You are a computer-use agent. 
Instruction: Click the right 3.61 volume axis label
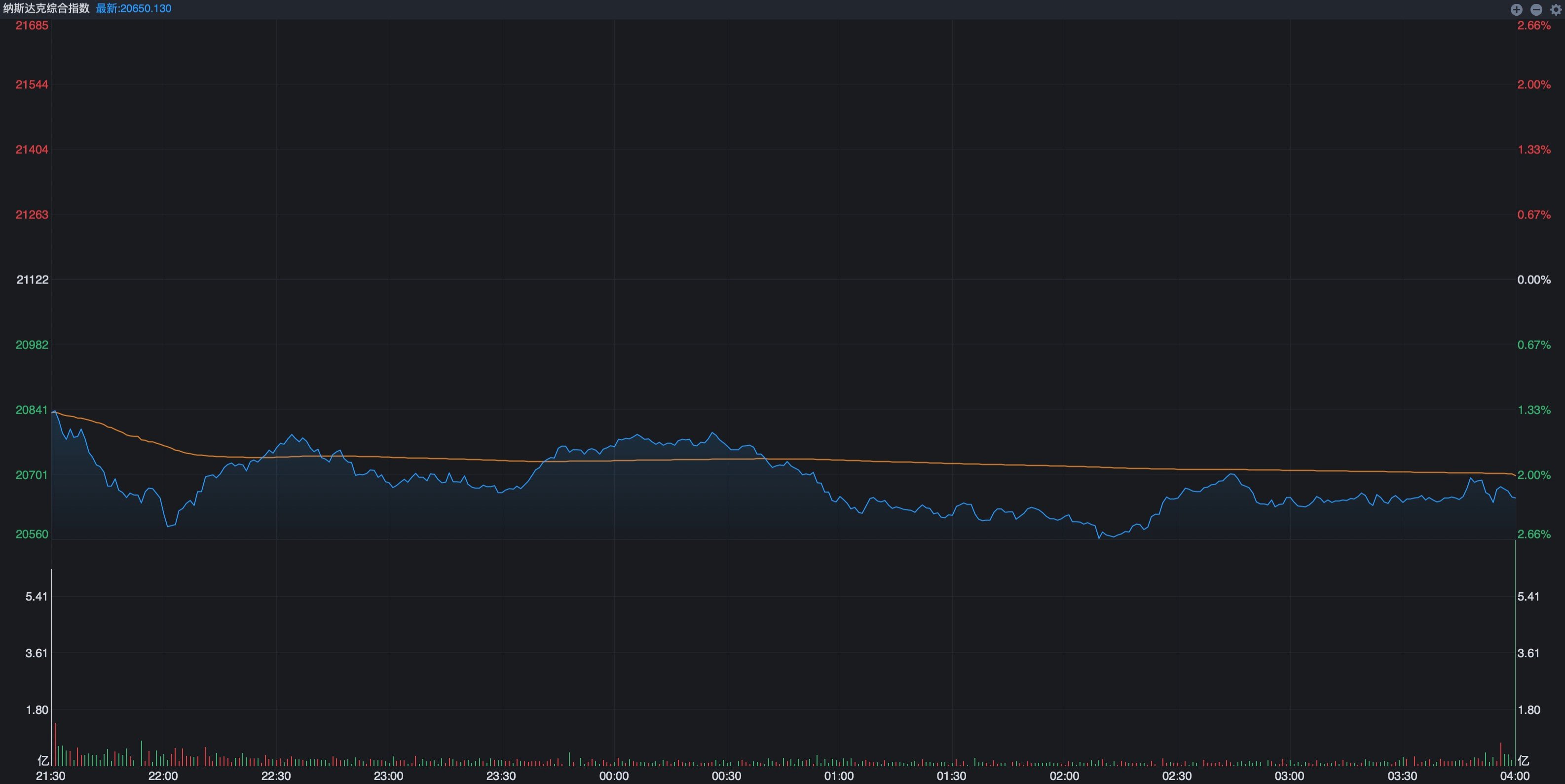point(1528,653)
